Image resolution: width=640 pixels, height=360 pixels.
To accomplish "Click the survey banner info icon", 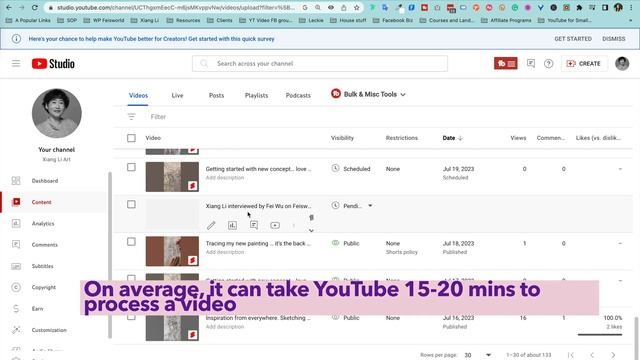I will pos(16,39).
